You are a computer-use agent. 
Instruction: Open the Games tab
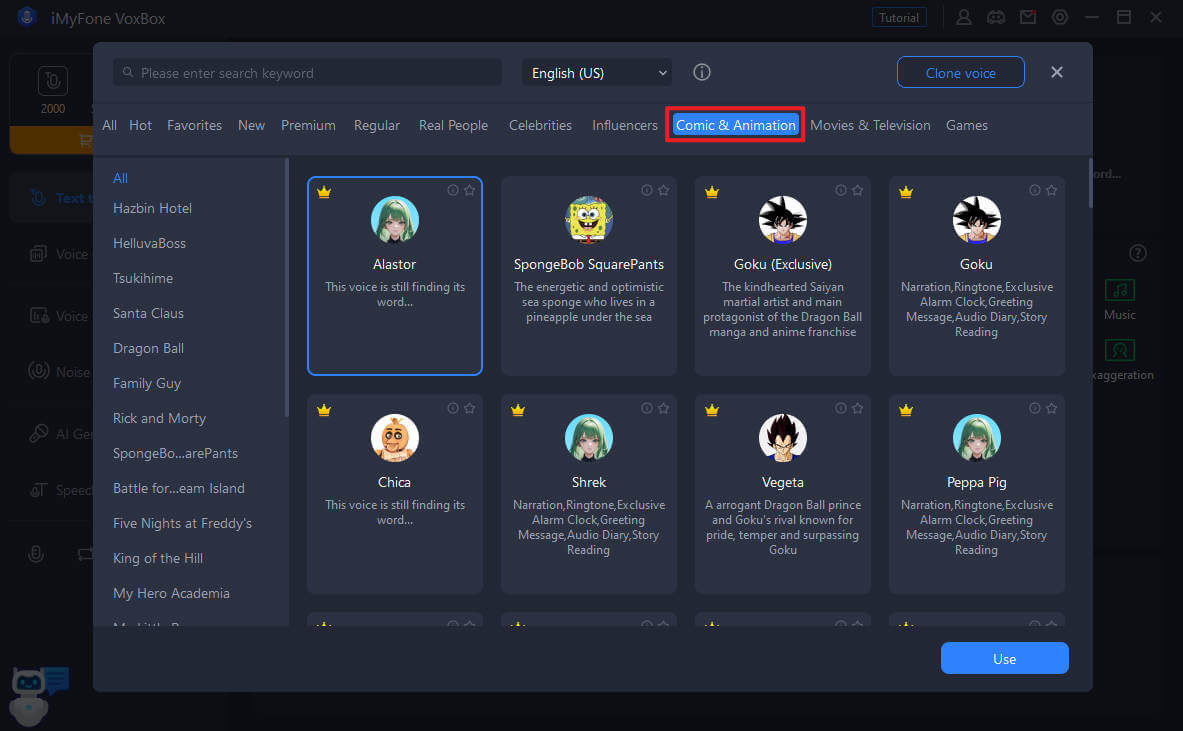tap(966, 125)
